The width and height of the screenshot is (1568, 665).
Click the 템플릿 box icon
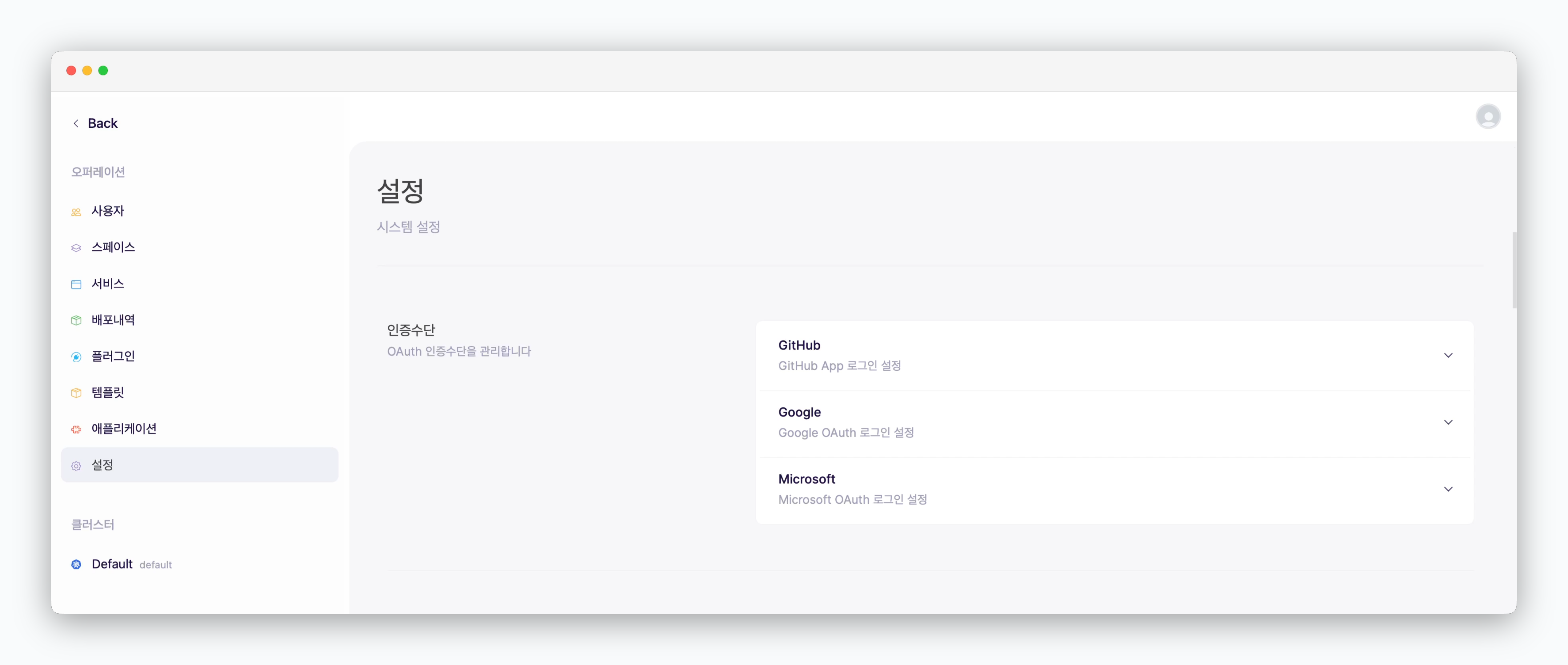tap(76, 393)
